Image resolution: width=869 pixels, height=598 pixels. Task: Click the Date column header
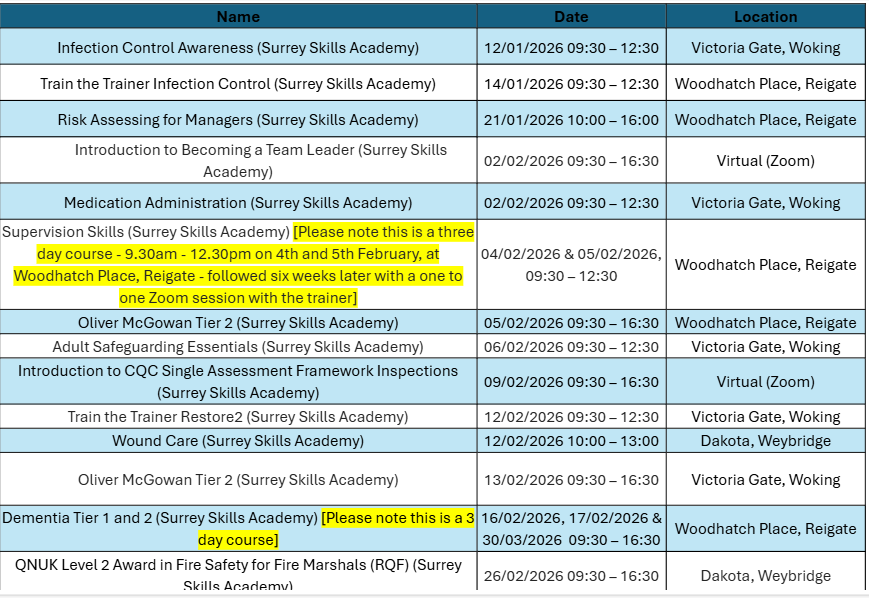click(x=571, y=16)
